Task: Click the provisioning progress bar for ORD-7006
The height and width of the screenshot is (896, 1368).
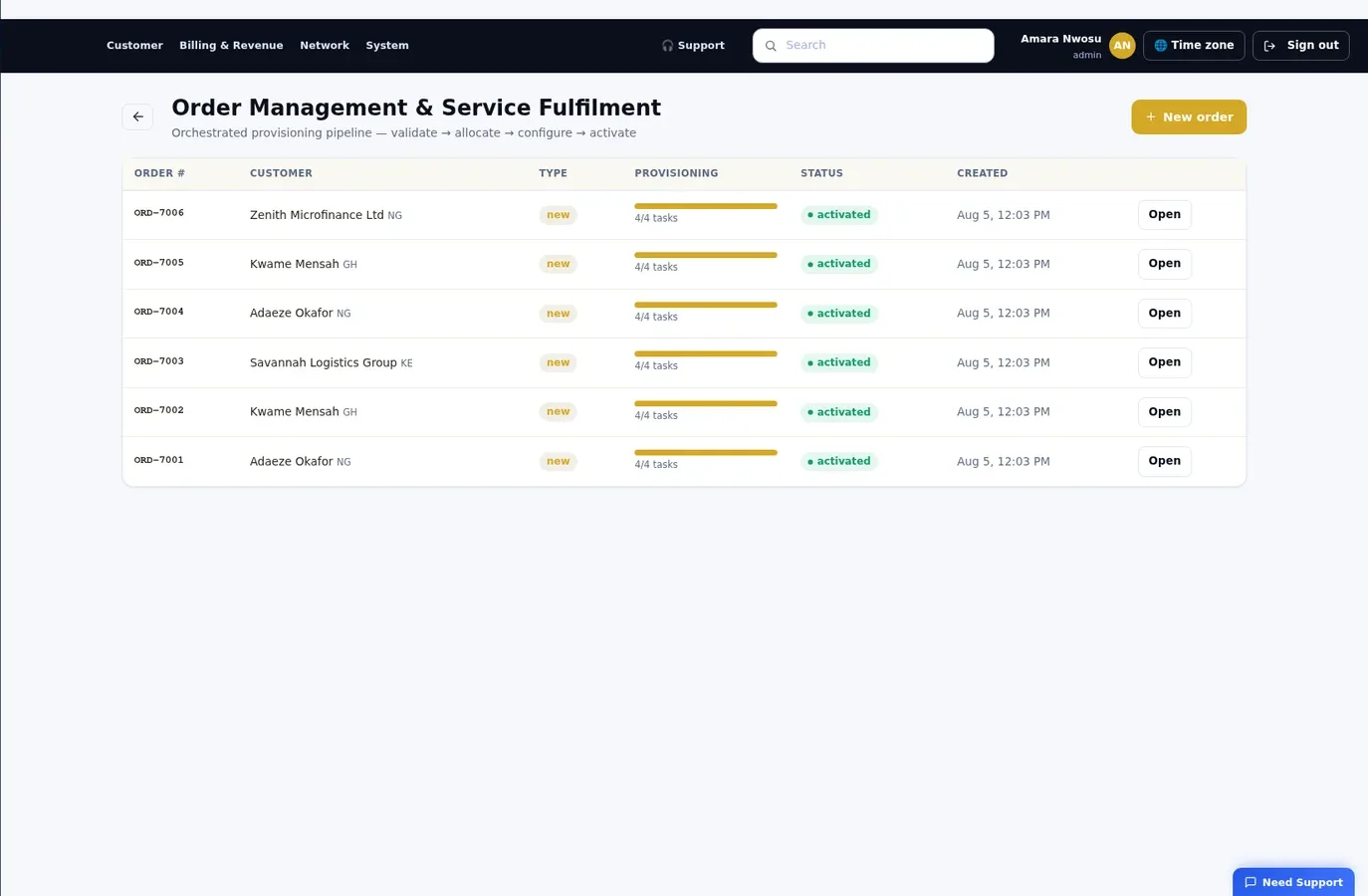Action: coord(706,206)
